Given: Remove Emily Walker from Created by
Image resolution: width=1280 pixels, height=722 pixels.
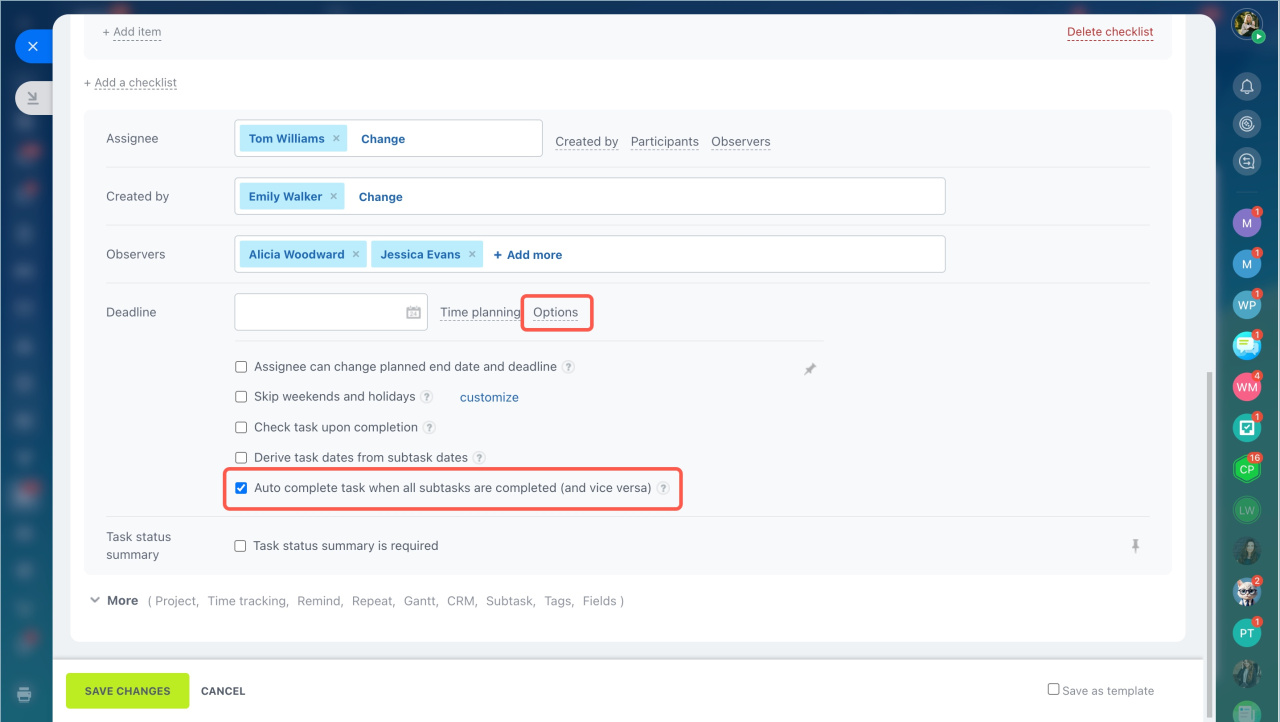Looking at the screenshot, I should pos(334,197).
